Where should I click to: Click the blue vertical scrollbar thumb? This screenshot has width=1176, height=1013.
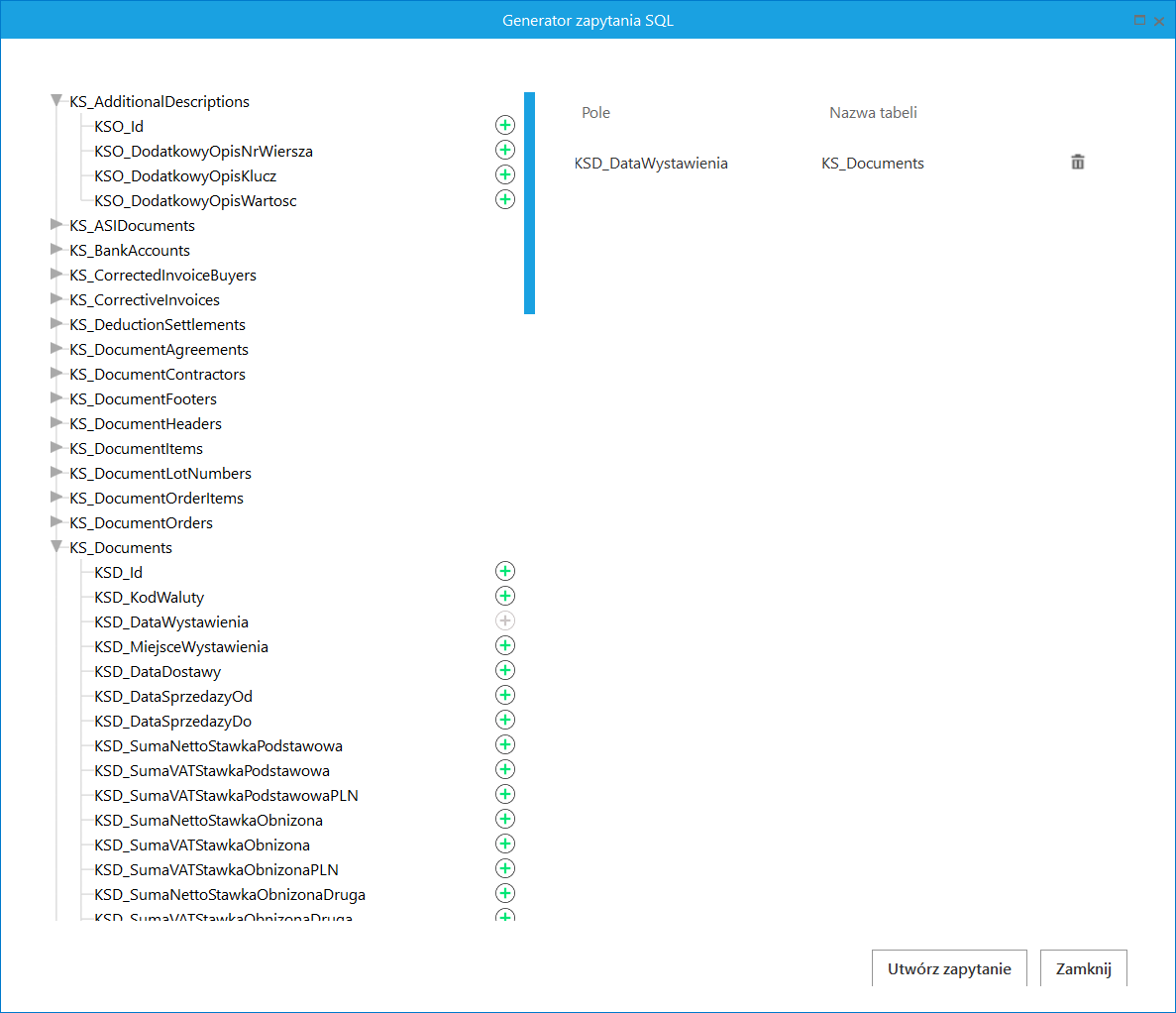(x=529, y=202)
